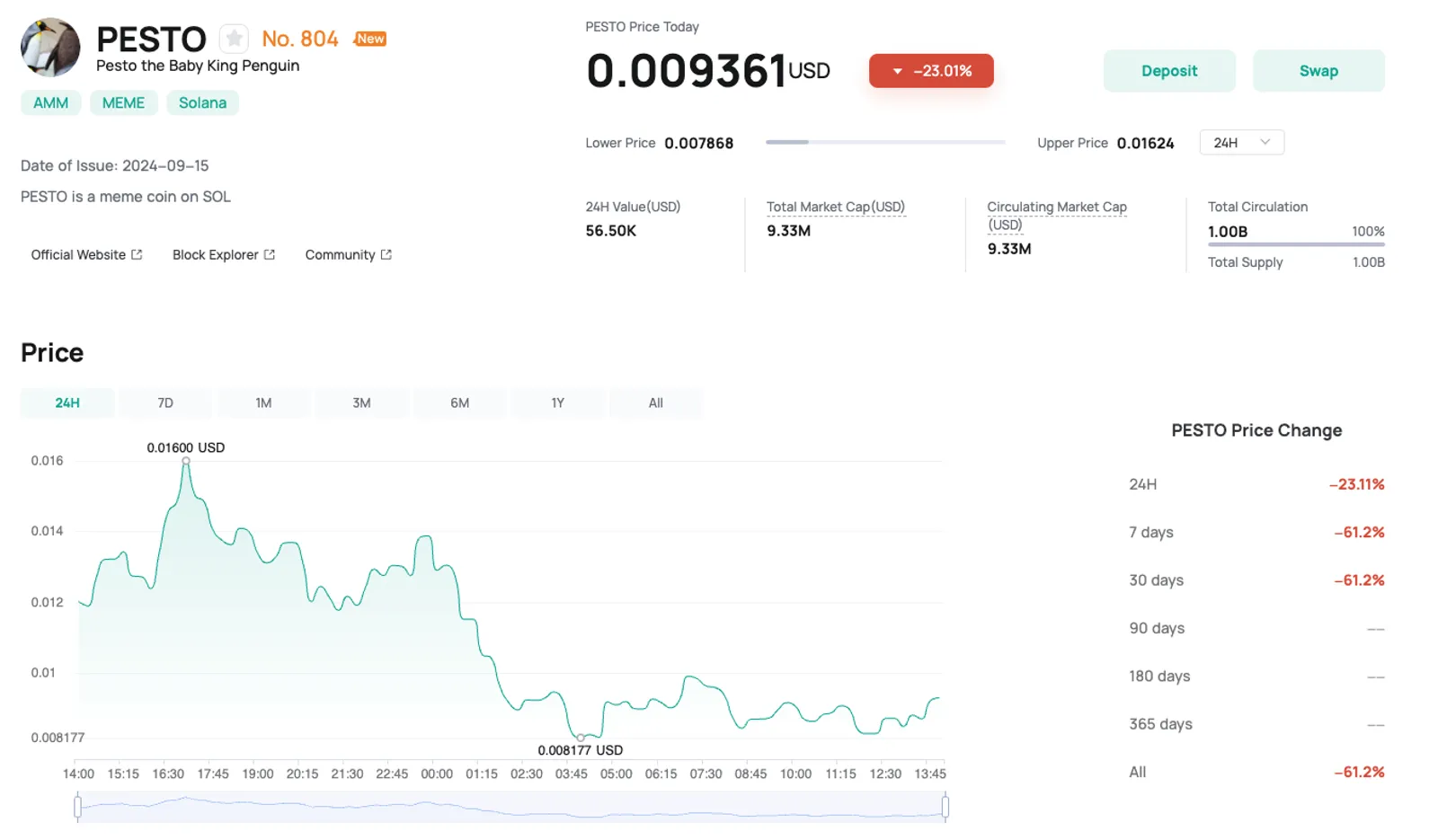The width and height of the screenshot is (1438, 840).
Task: Switch chart to the 1Y tab
Action: pyautogui.click(x=557, y=403)
